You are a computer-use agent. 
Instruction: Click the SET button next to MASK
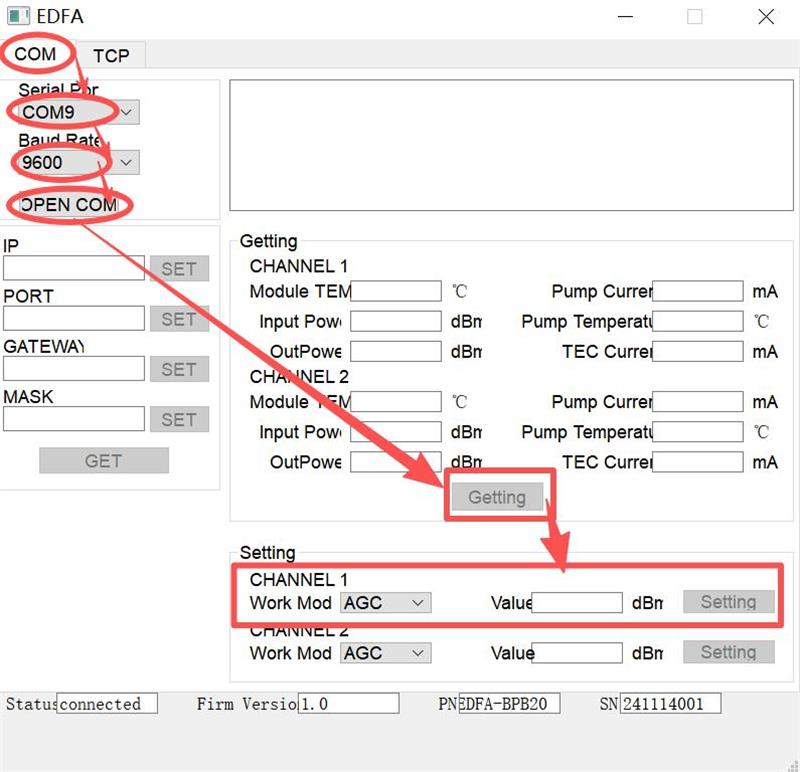coord(179,419)
